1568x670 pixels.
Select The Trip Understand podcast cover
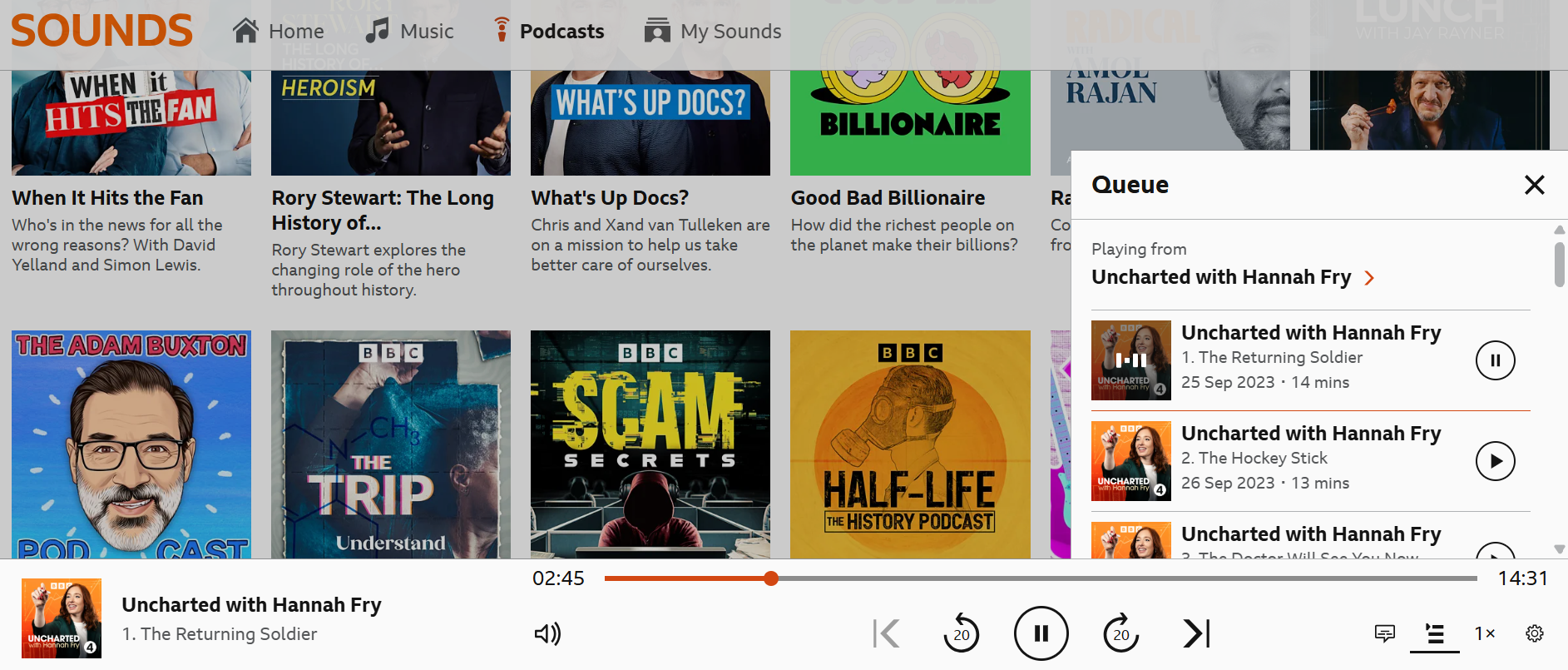click(x=391, y=444)
